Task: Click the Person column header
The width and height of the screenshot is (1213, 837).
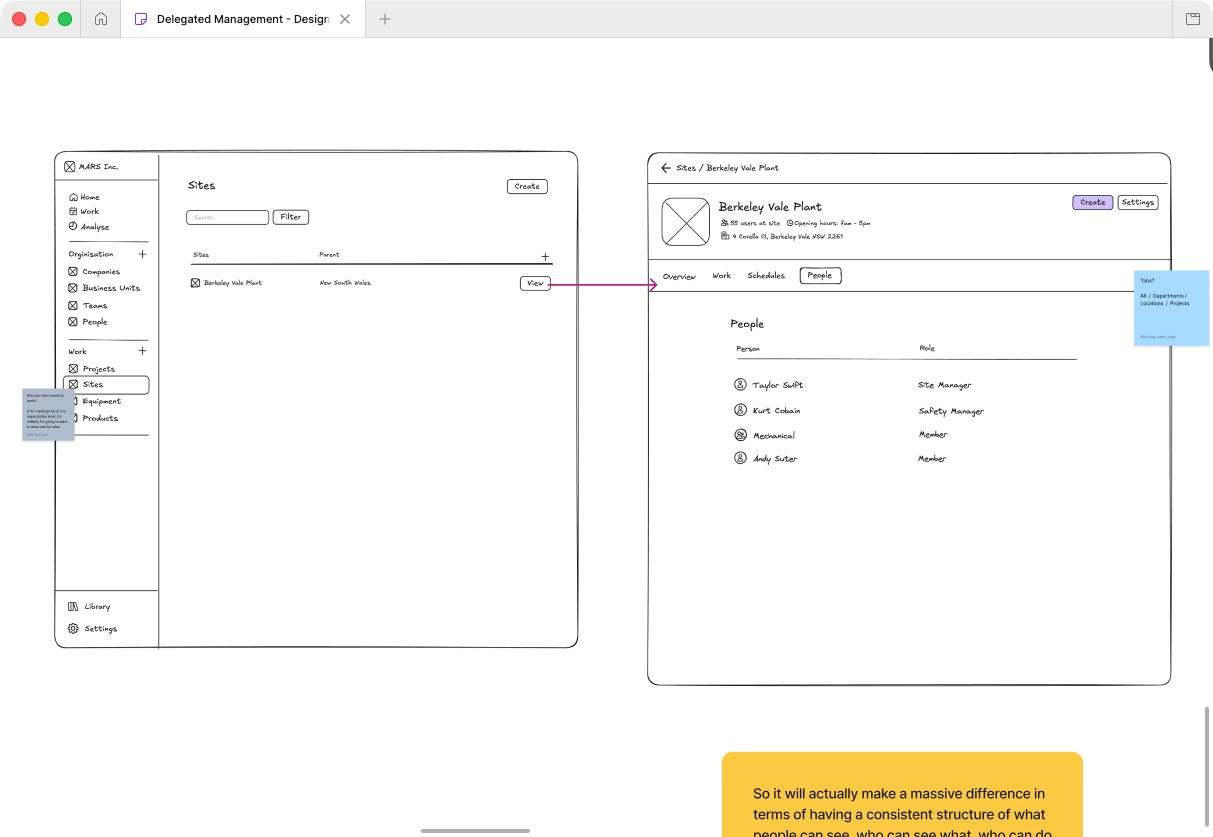Action: (x=748, y=349)
